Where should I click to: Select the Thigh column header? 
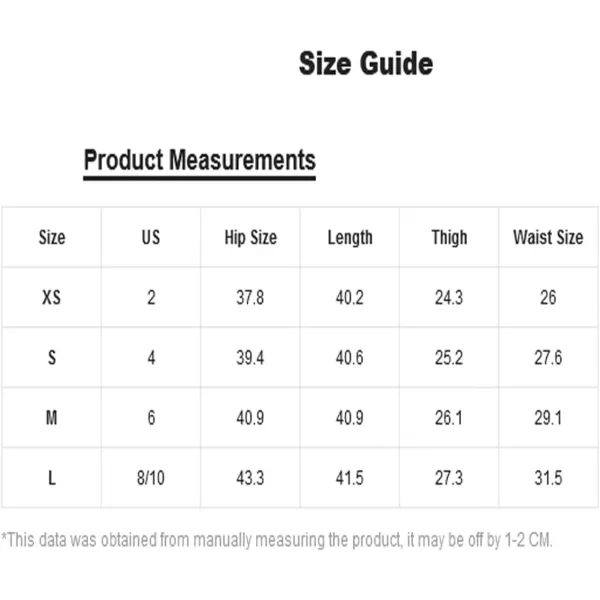point(449,238)
